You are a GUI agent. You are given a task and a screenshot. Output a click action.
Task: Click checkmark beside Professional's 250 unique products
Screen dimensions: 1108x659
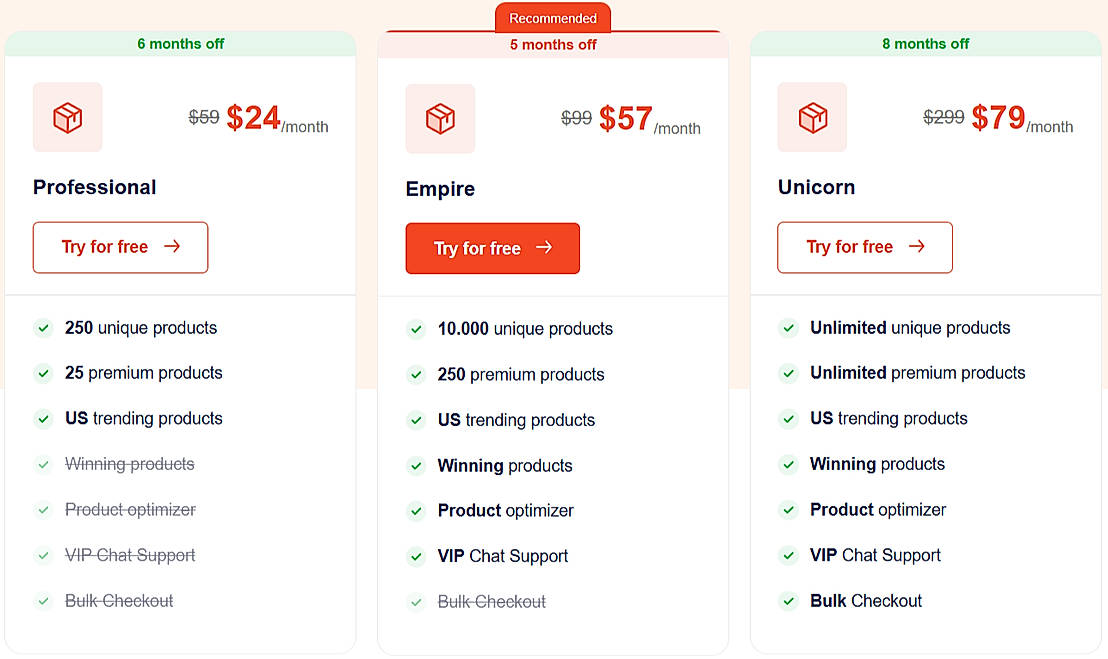point(43,328)
